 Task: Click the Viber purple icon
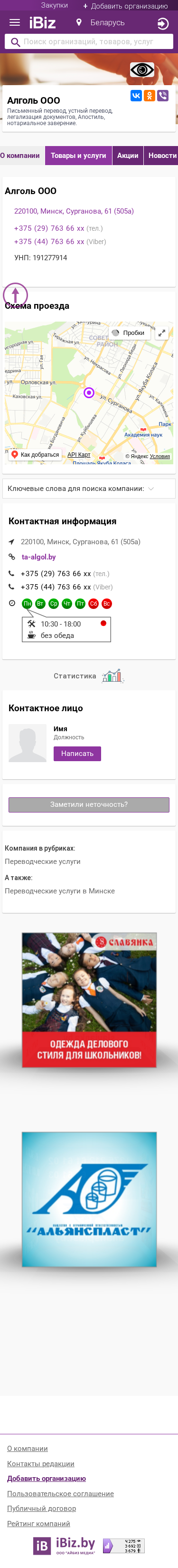163,96
